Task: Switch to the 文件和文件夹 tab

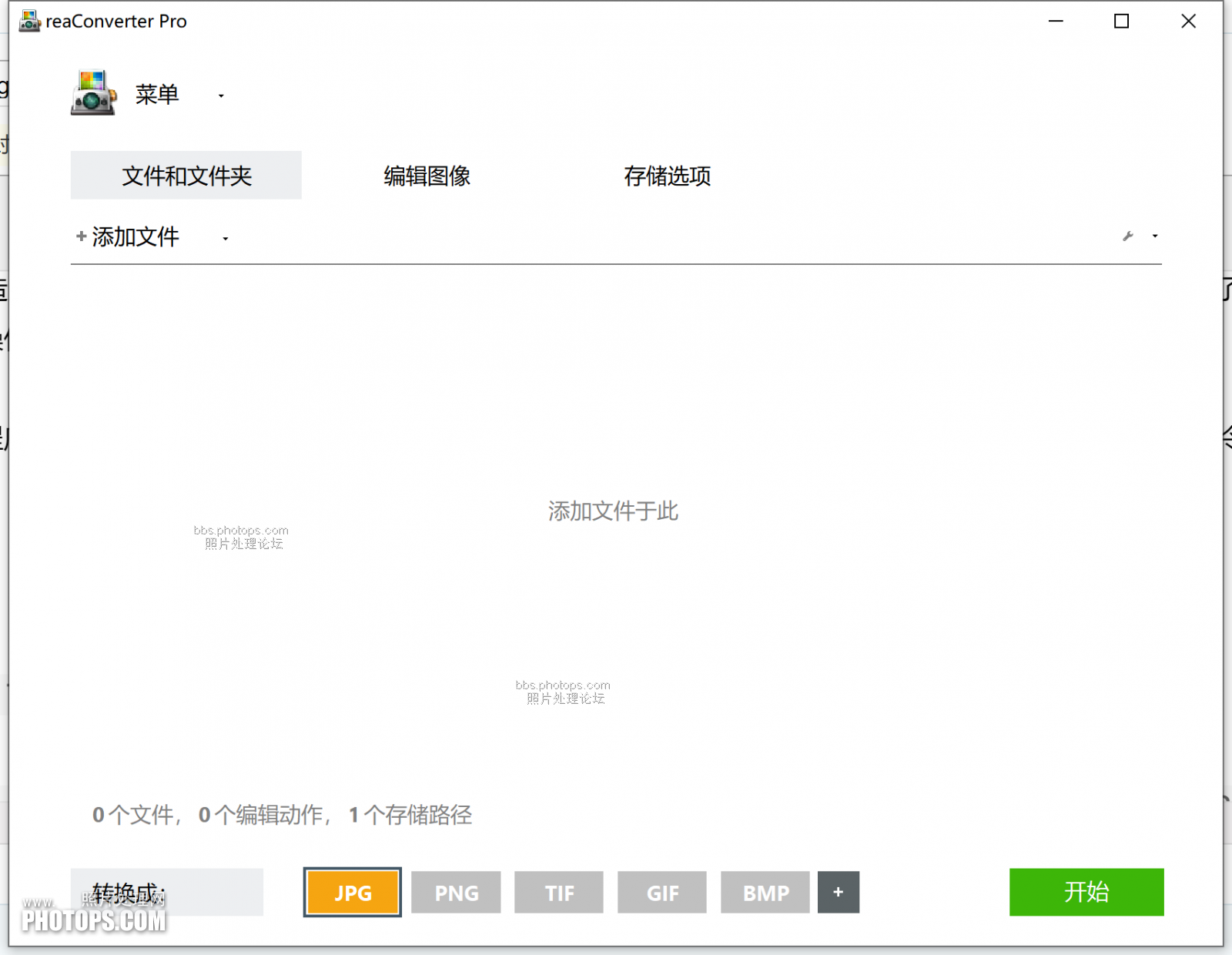Action: pos(186,176)
